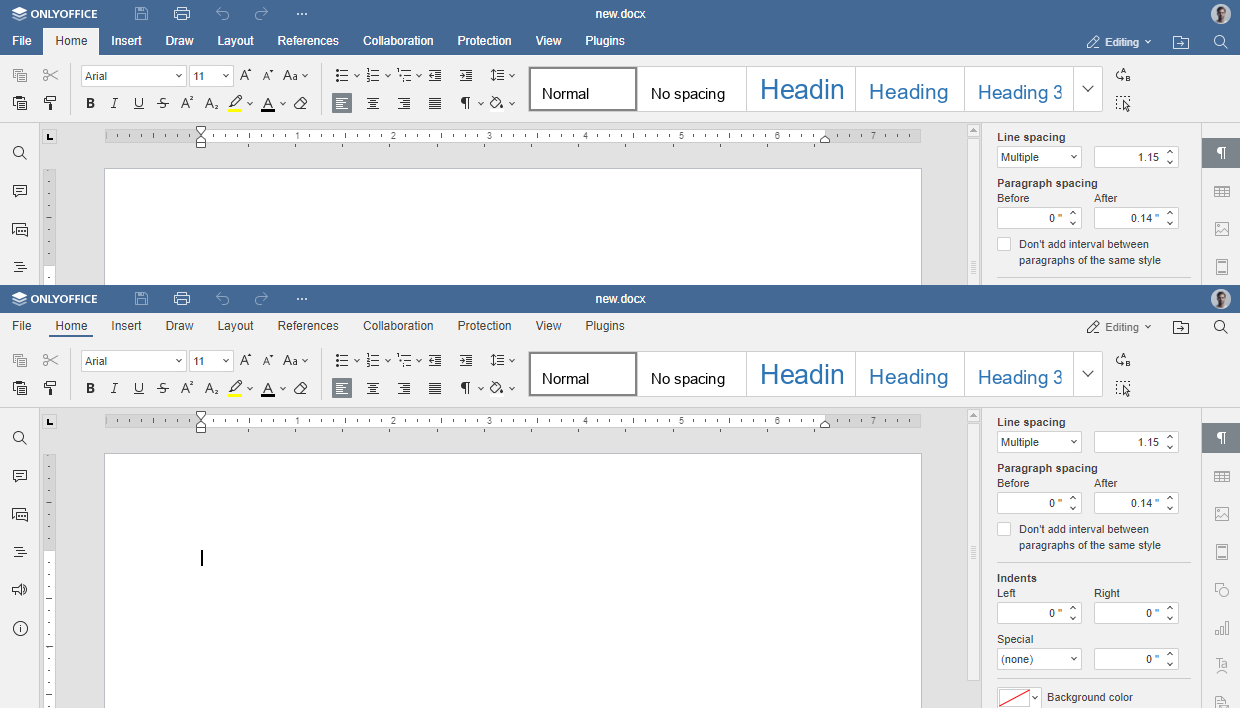Click the Left indent input field
Screen dimensions: 1240x708
pos(1030,613)
